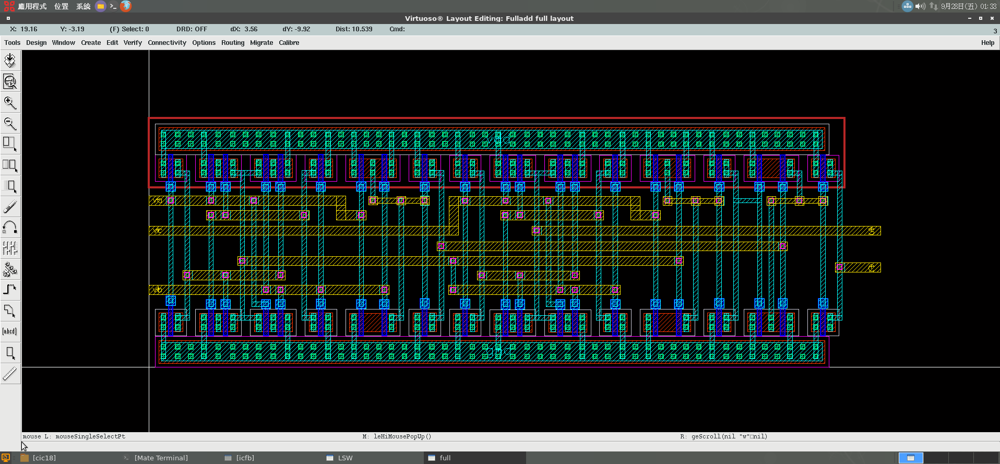The image size is (1000, 464).
Task: Pick the Ruler tool icon
Action: click(x=10, y=374)
